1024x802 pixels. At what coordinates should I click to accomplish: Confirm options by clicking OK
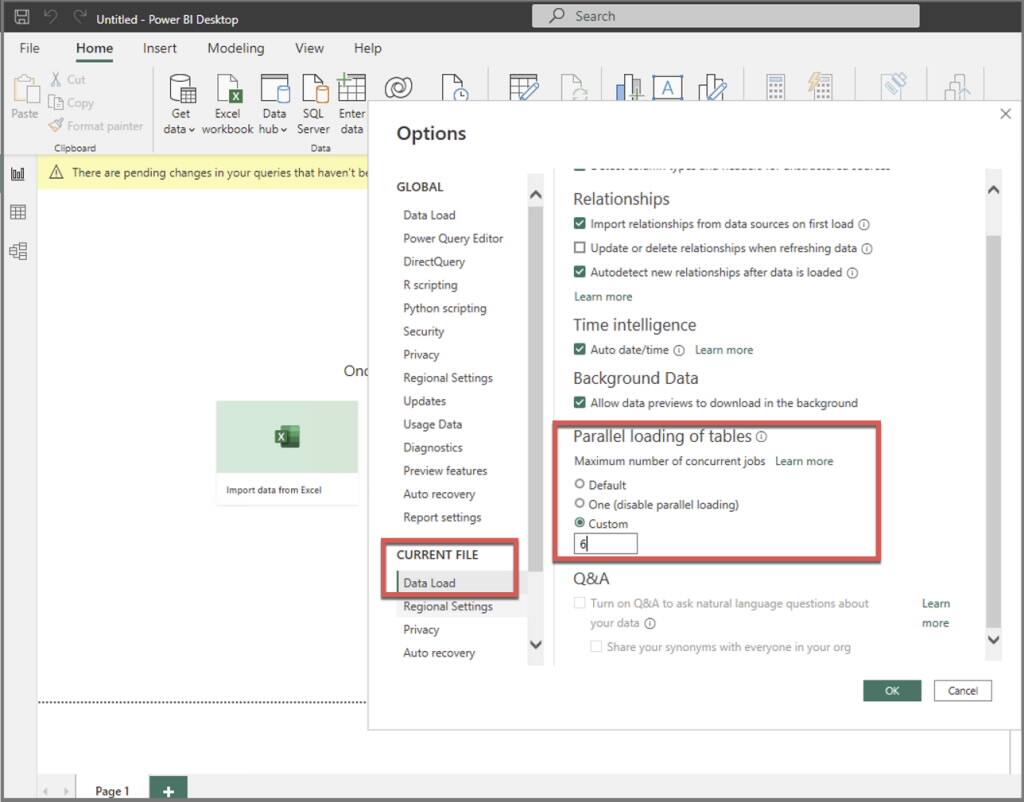click(x=891, y=690)
